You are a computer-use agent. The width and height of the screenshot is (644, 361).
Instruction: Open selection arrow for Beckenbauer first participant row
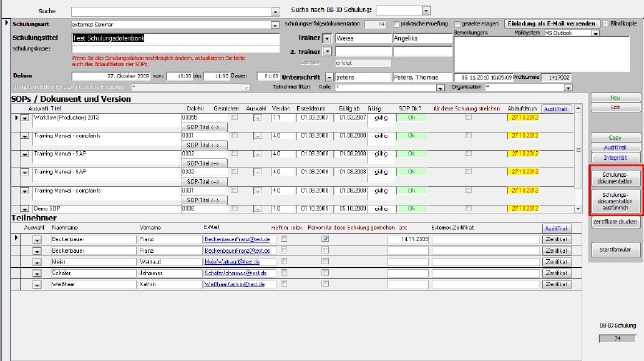[x=37, y=239]
